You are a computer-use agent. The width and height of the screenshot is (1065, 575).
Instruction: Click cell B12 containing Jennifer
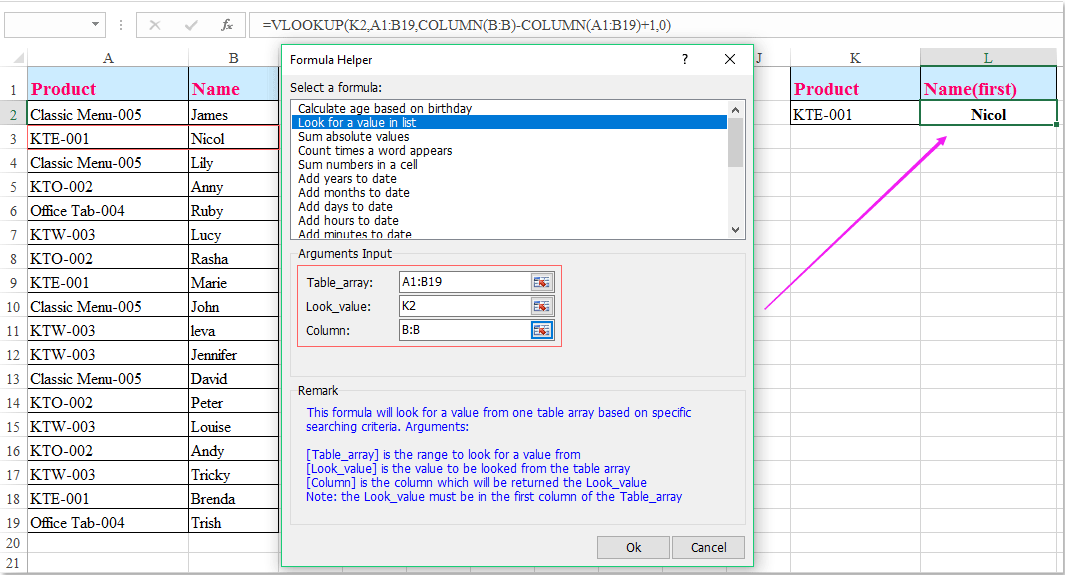pos(233,354)
